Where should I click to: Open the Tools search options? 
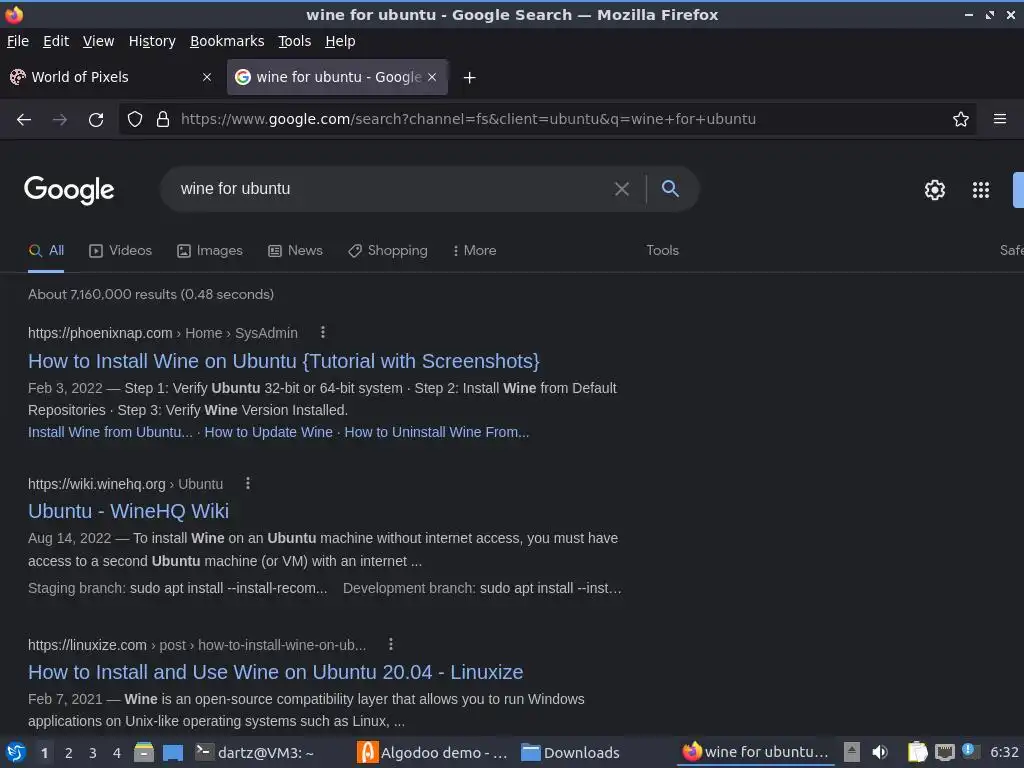[662, 250]
